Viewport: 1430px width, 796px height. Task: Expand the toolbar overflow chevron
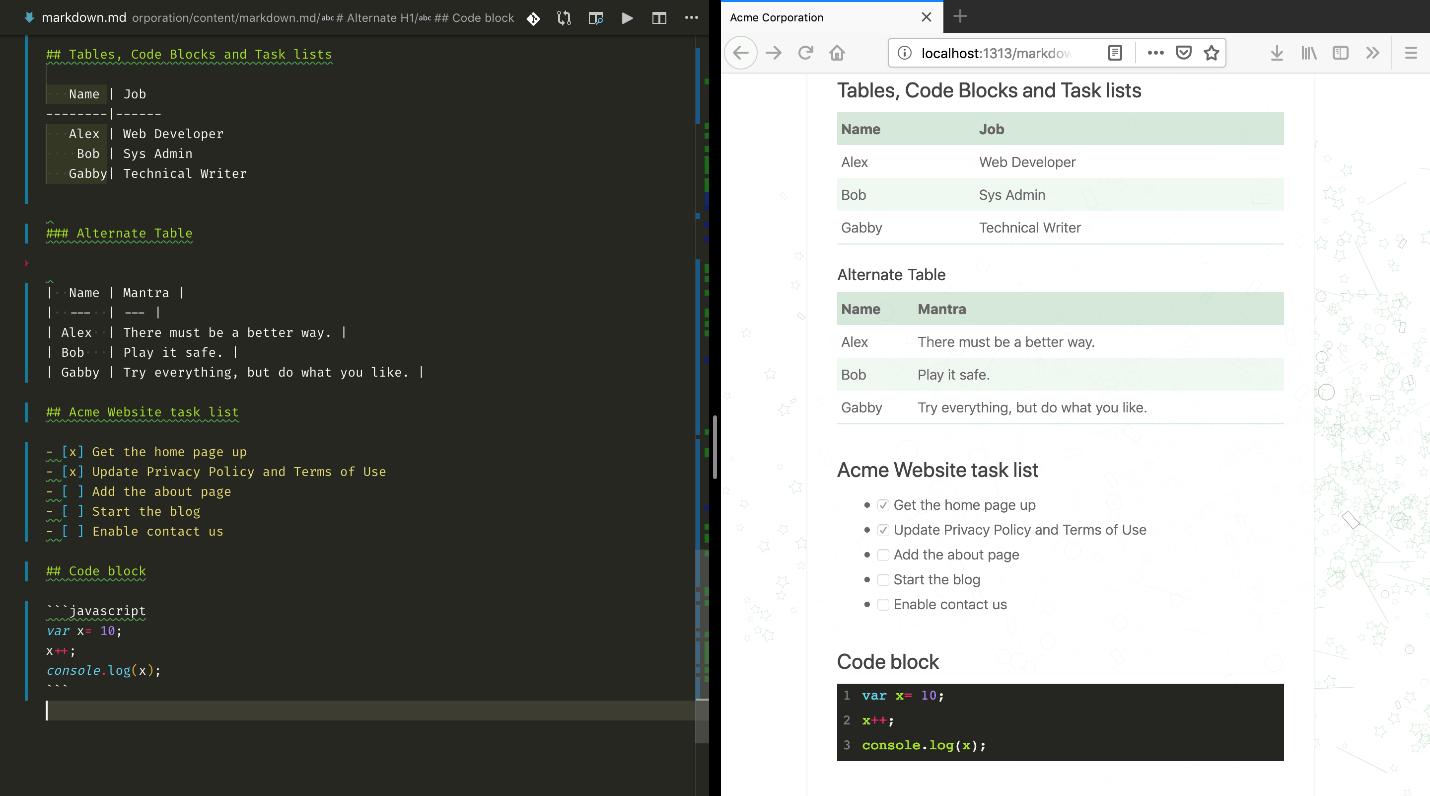pos(1372,52)
